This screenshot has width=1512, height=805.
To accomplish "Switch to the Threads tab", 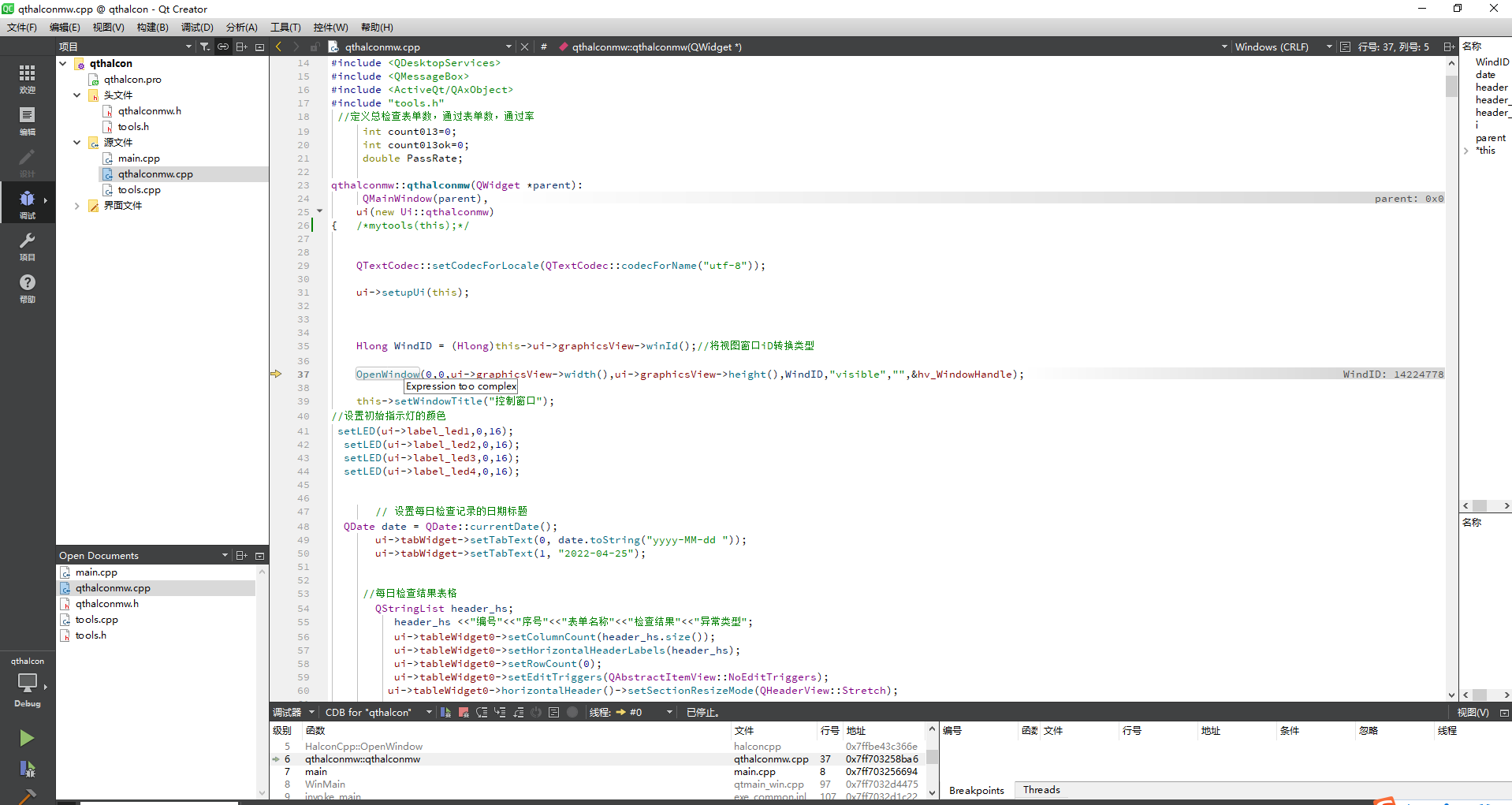I will coord(1041,790).
